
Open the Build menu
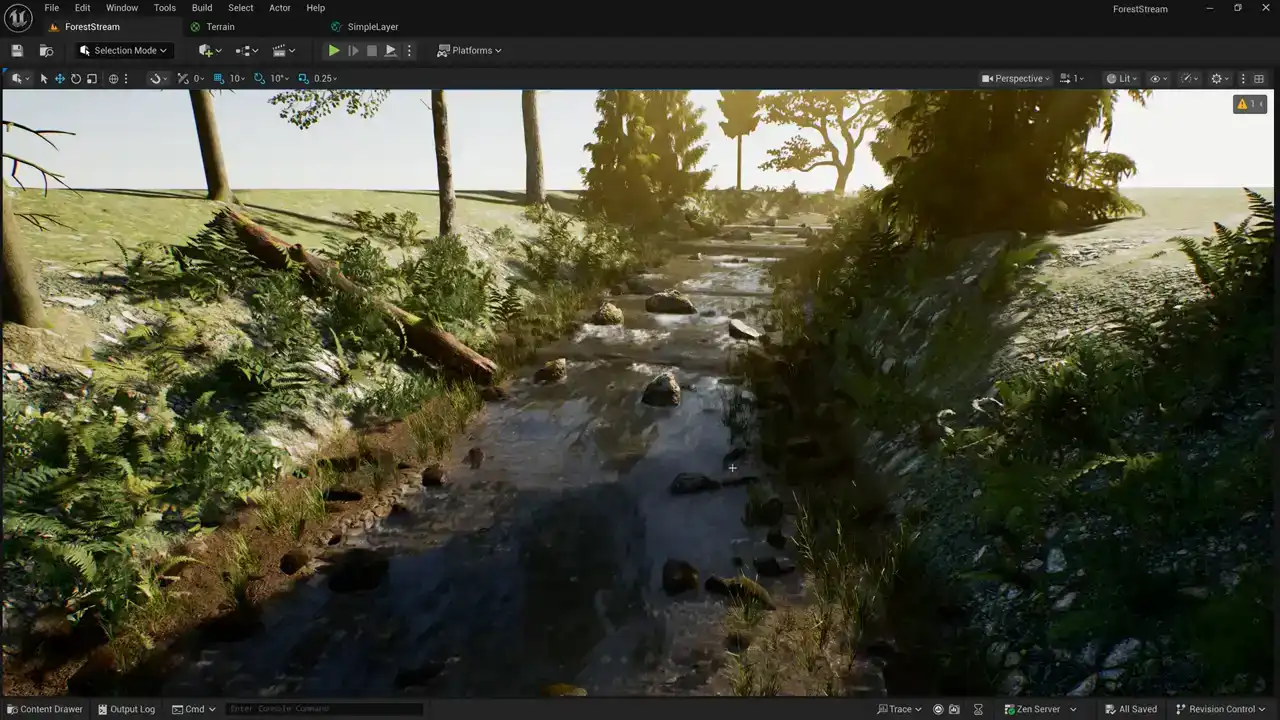click(x=202, y=8)
